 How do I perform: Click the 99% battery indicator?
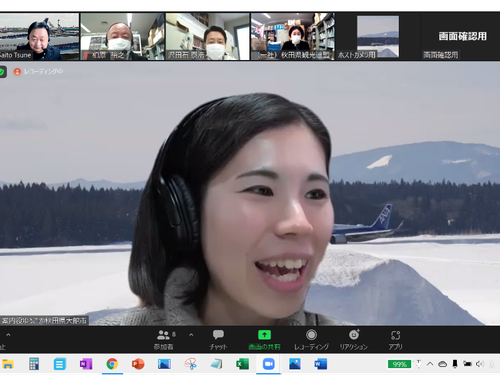(x=399, y=364)
